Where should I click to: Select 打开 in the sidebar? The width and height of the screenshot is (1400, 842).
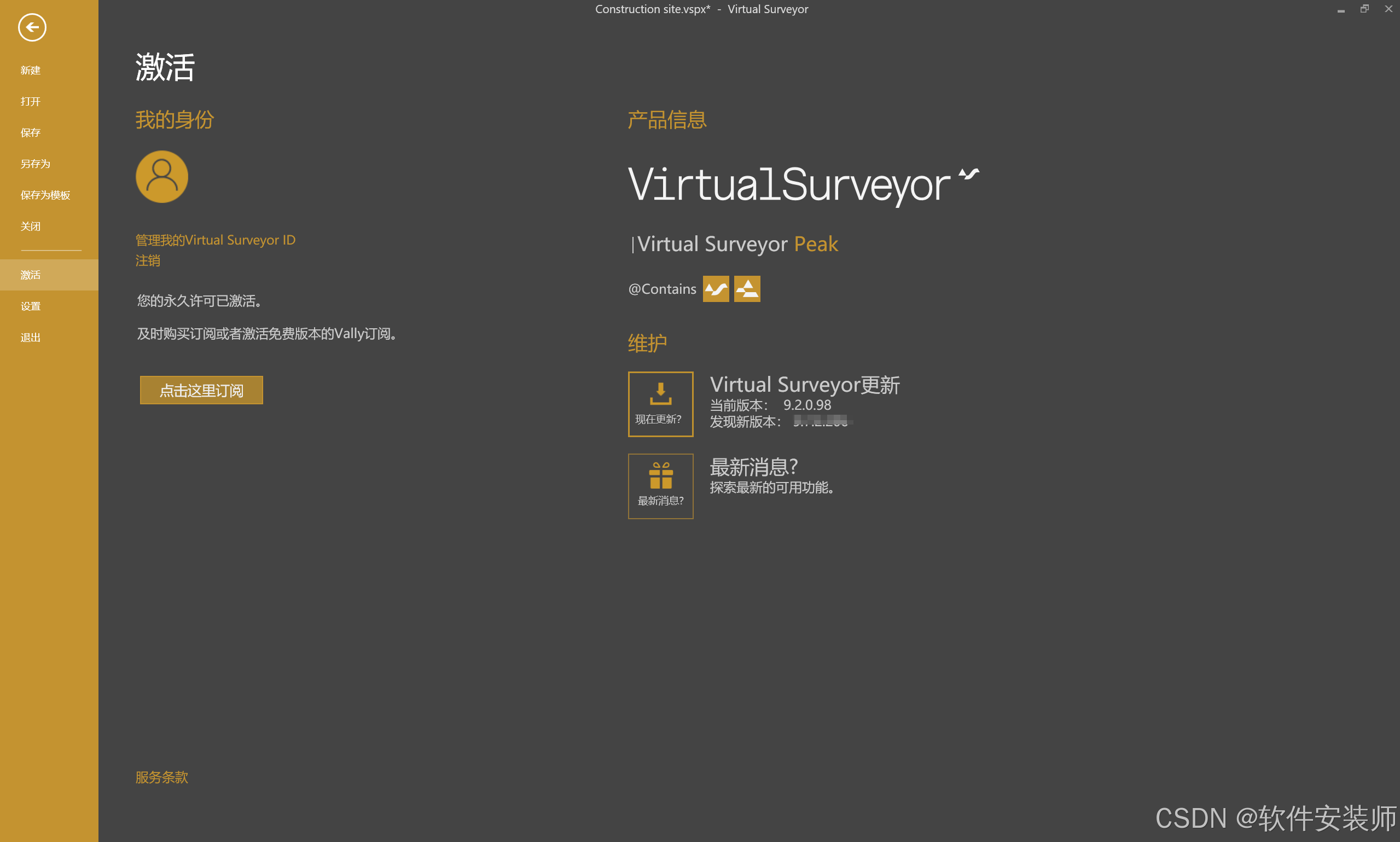31,102
